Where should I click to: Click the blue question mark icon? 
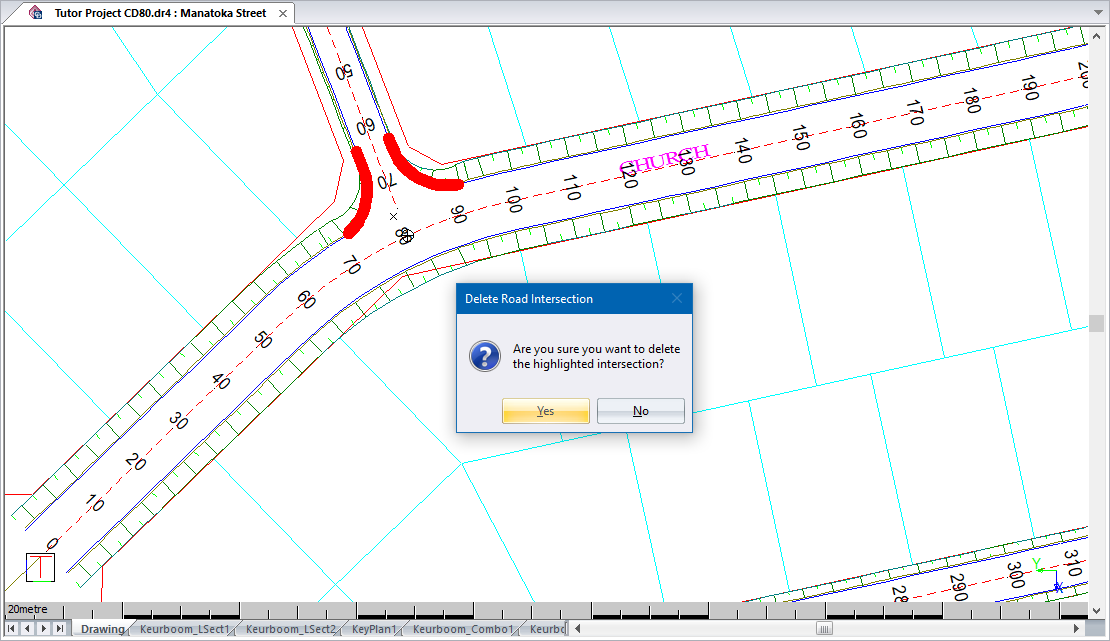(x=485, y=356)
